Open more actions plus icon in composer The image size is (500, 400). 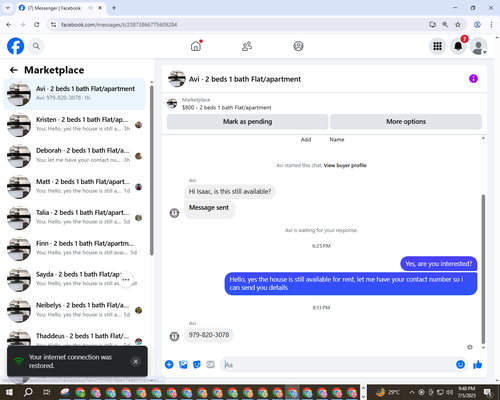pos(169,365)
